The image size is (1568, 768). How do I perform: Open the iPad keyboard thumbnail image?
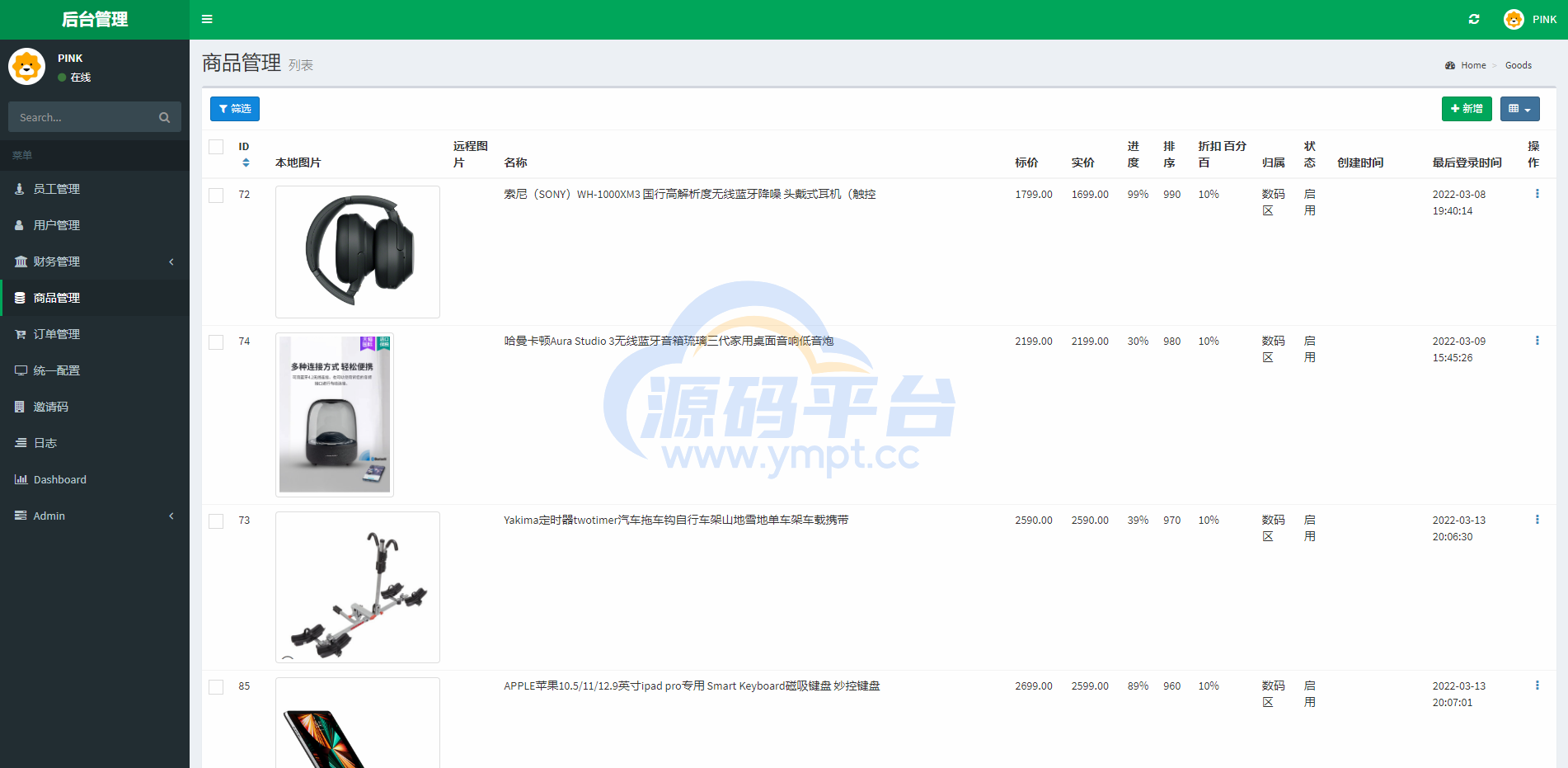(358, 723)
